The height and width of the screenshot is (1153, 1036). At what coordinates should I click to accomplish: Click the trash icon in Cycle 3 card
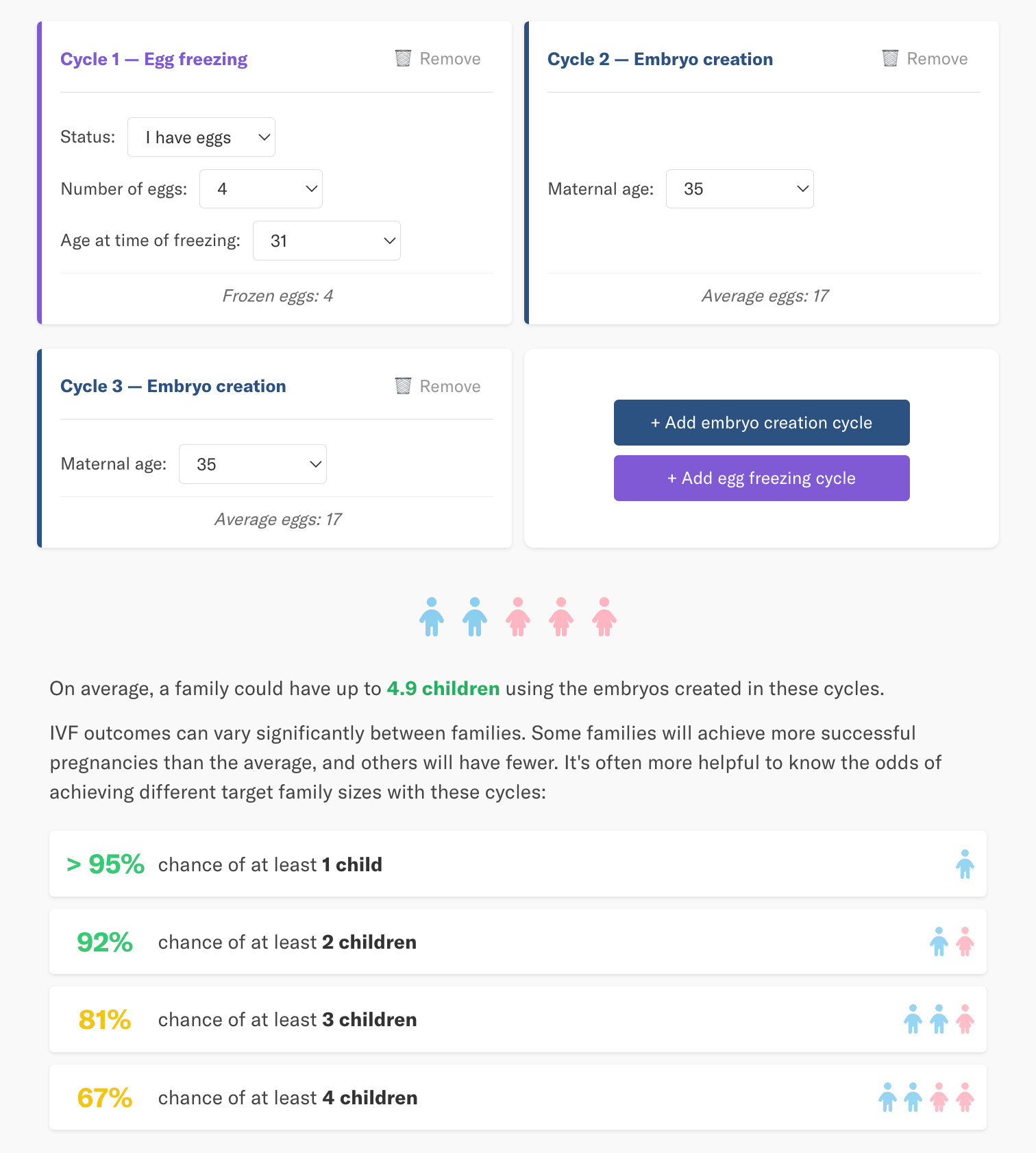coord(403,386)
